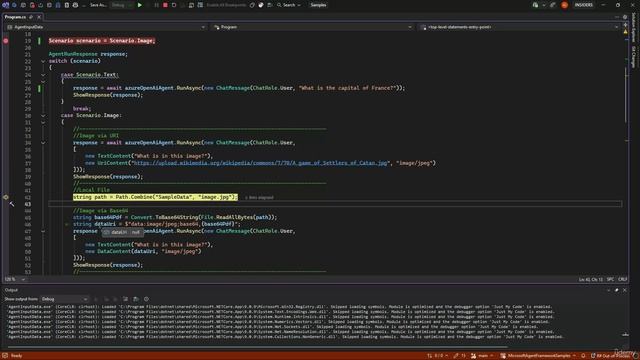
Task: Open the Program type dropdown
Action: click(312, 27)
